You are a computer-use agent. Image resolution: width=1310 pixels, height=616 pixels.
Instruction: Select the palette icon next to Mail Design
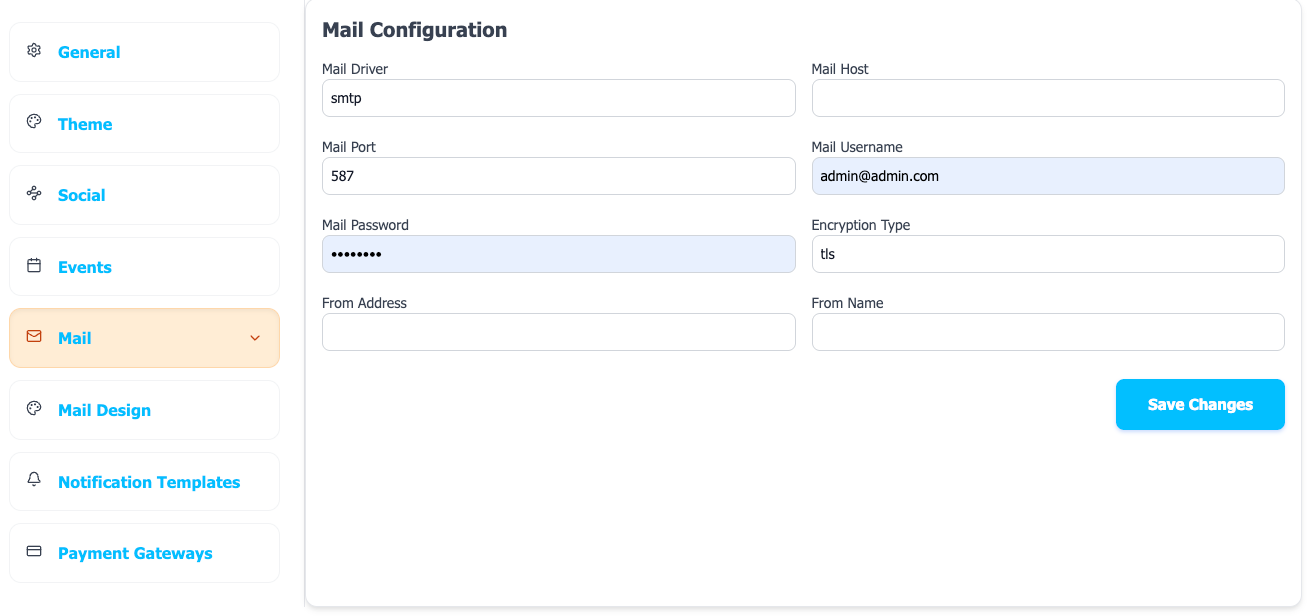pos(33,408)
